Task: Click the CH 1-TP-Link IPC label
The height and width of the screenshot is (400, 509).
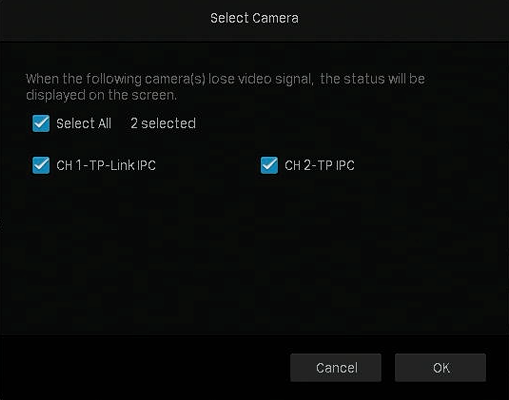Action: [x=106, y=165]
